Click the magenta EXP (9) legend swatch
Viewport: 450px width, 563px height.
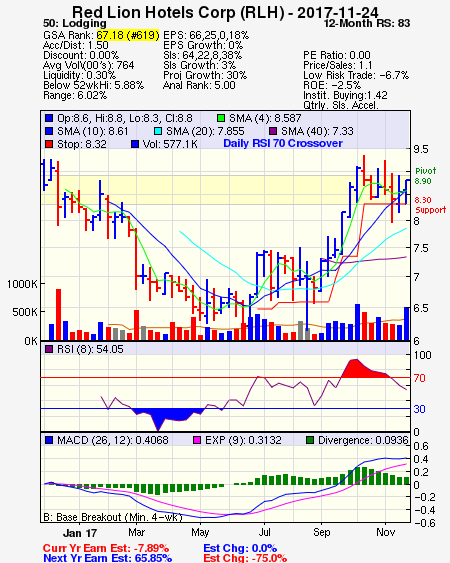click(x=197, y=440)
